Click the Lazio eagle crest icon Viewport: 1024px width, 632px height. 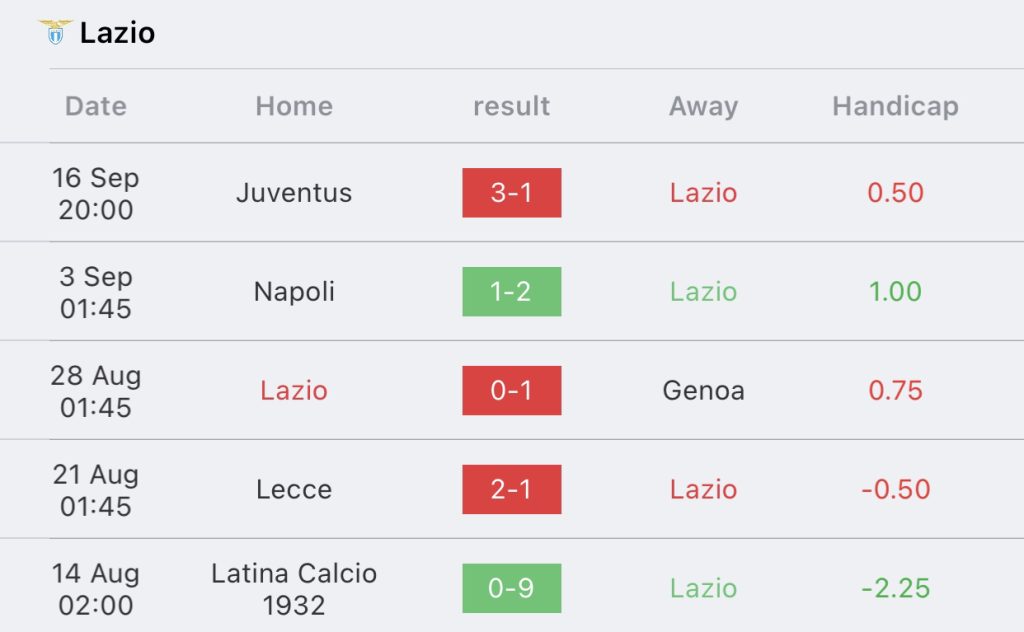click(x=55, y=32)
